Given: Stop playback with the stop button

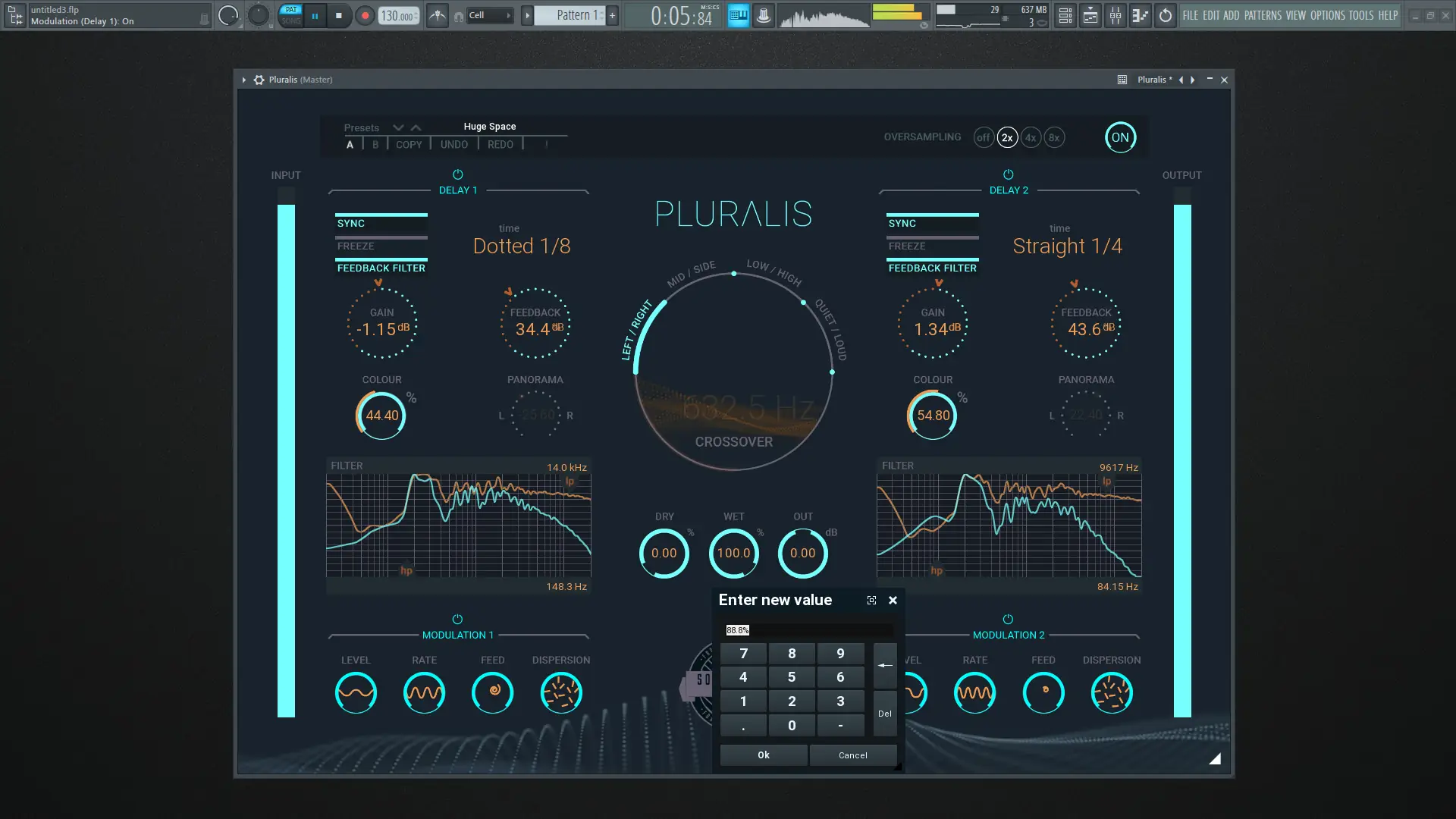Looking at the screenshot, I should (339, 15).
